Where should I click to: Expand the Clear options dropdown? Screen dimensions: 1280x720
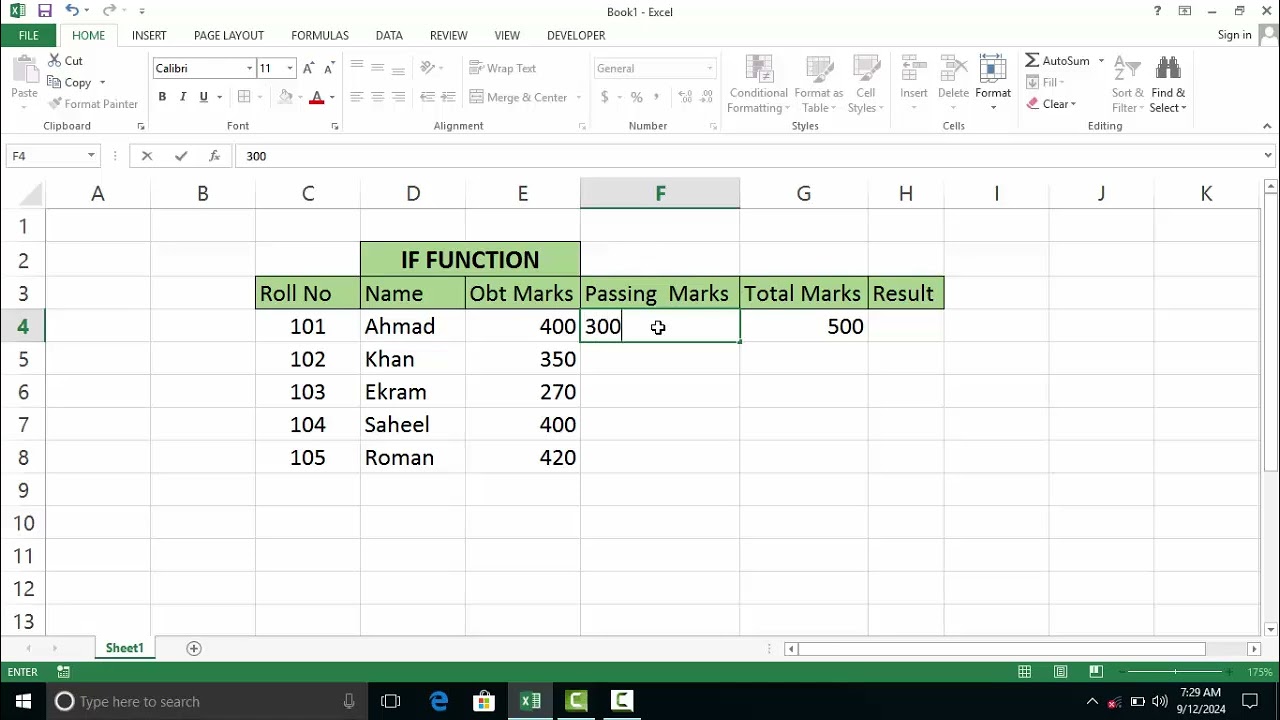pyautogui.click(x=1073, y=104)
